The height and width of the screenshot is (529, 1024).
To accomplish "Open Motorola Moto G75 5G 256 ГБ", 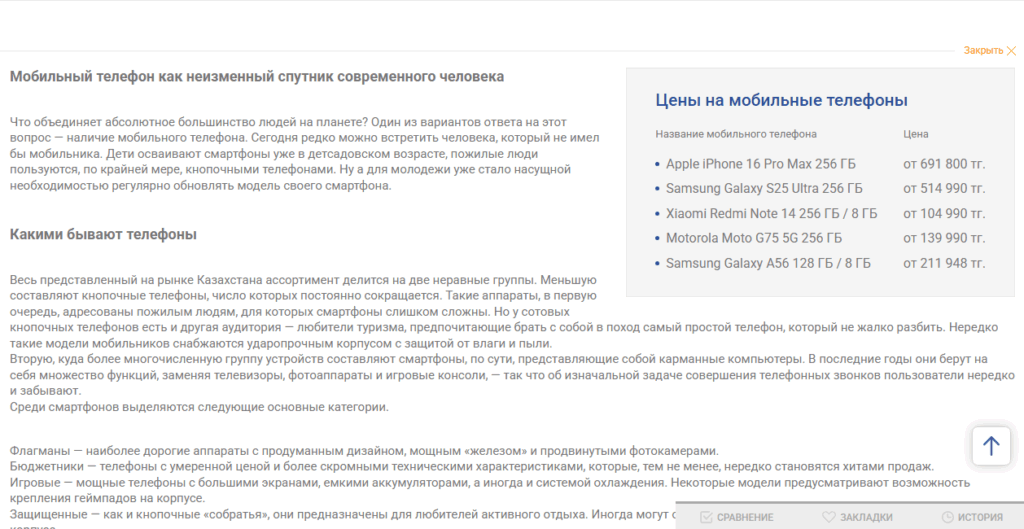I will pyautogui.click(x=754, y=238).
